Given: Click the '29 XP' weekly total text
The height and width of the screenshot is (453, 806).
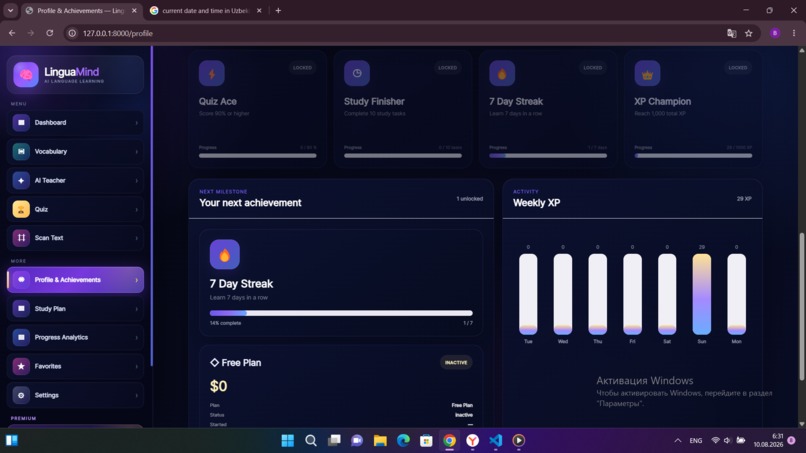Looking at the screenshot, I should [744, 198].
